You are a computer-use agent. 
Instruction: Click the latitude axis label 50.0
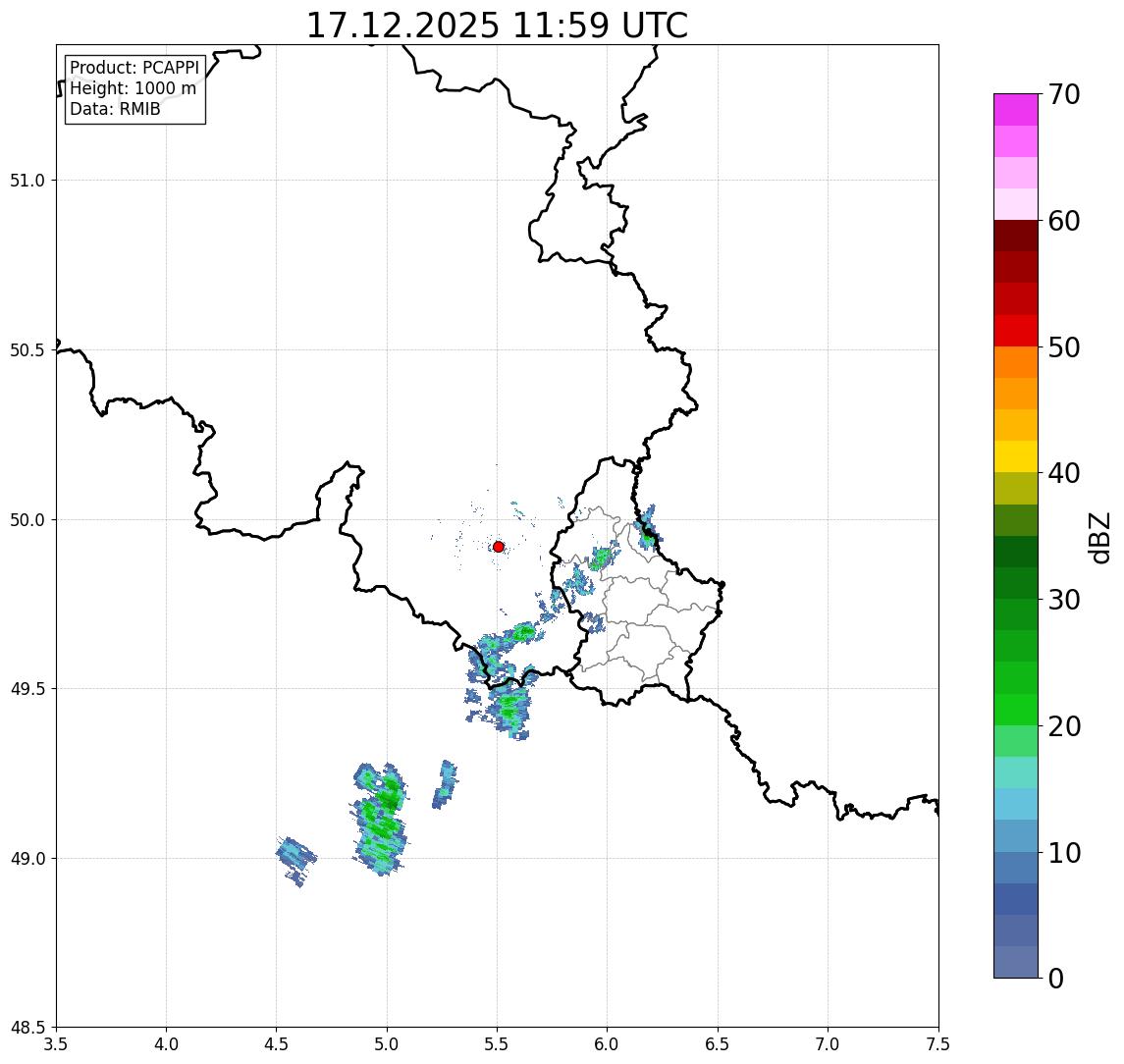pos(27,520)
